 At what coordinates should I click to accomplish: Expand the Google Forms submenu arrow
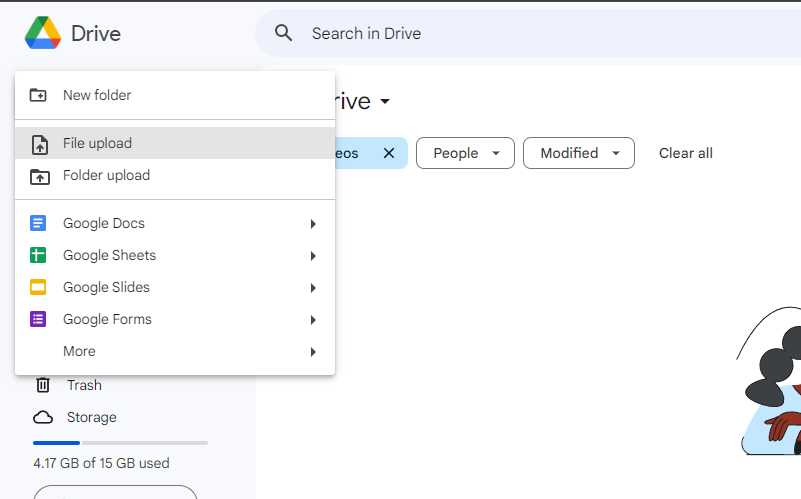pyautogui.click(x=313, y=320)
